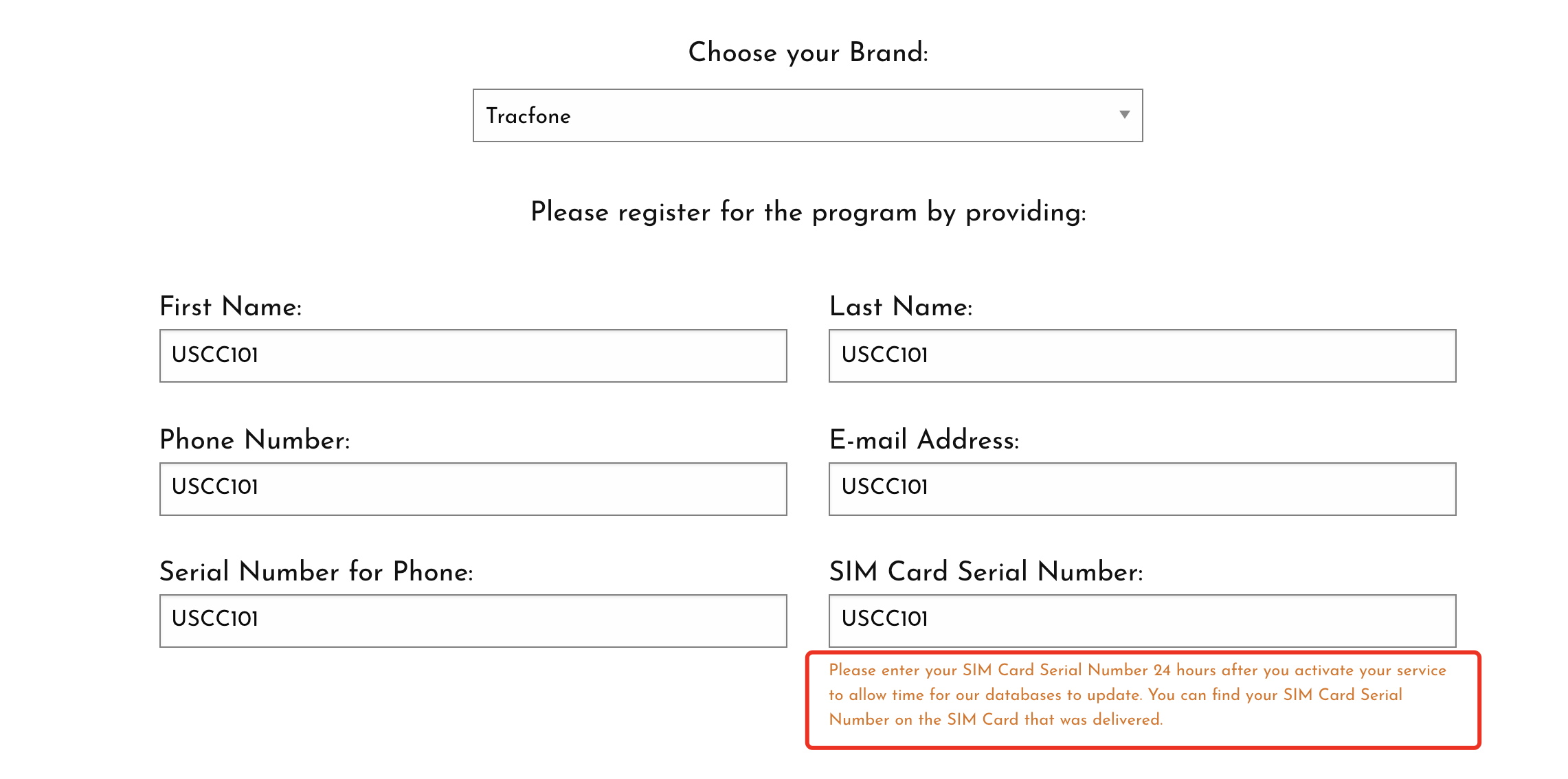Click the "Phone Number:" label
Viewport: 1568px width, 779px height.
point(255,440)
